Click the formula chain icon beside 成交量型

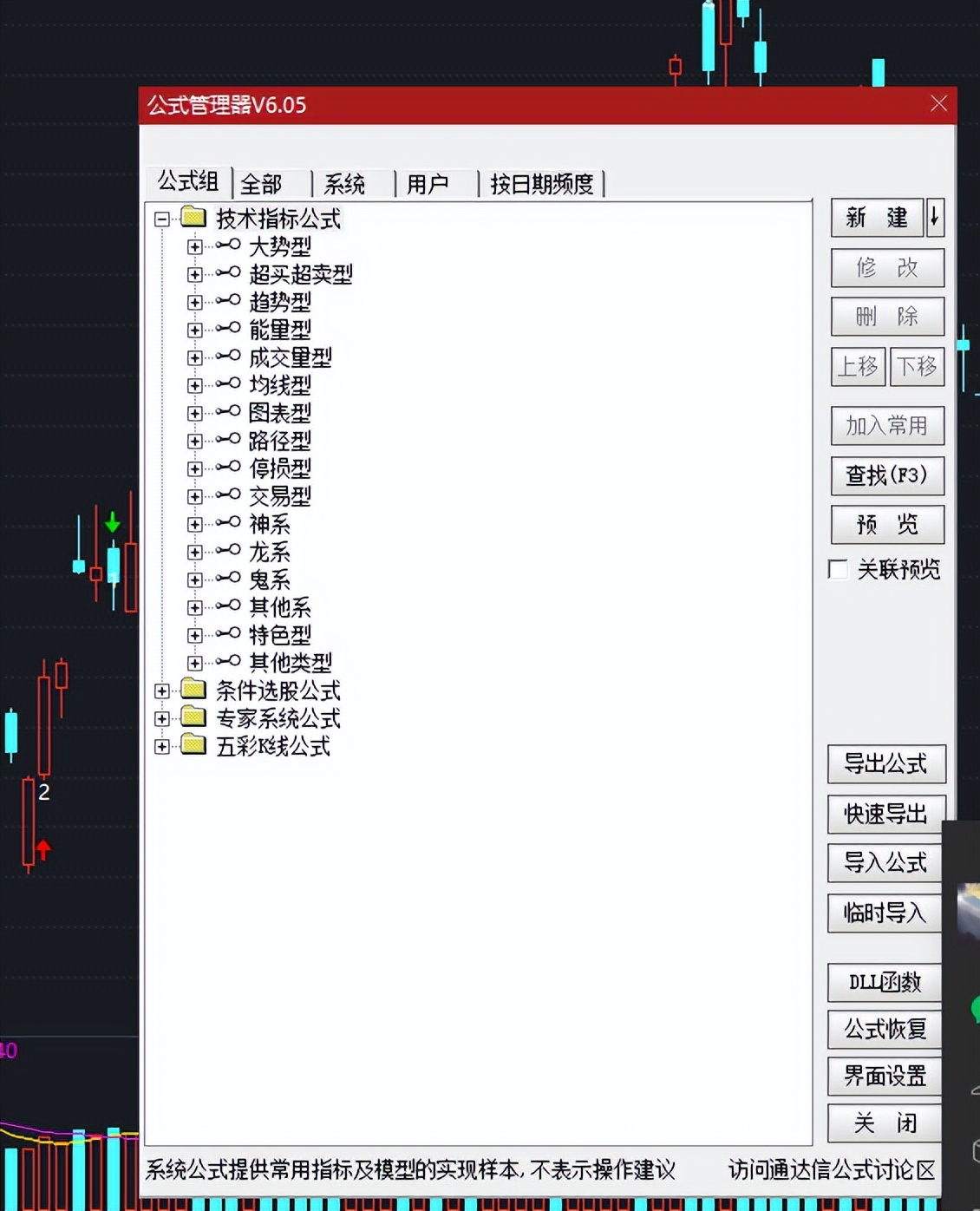[227, 357]
